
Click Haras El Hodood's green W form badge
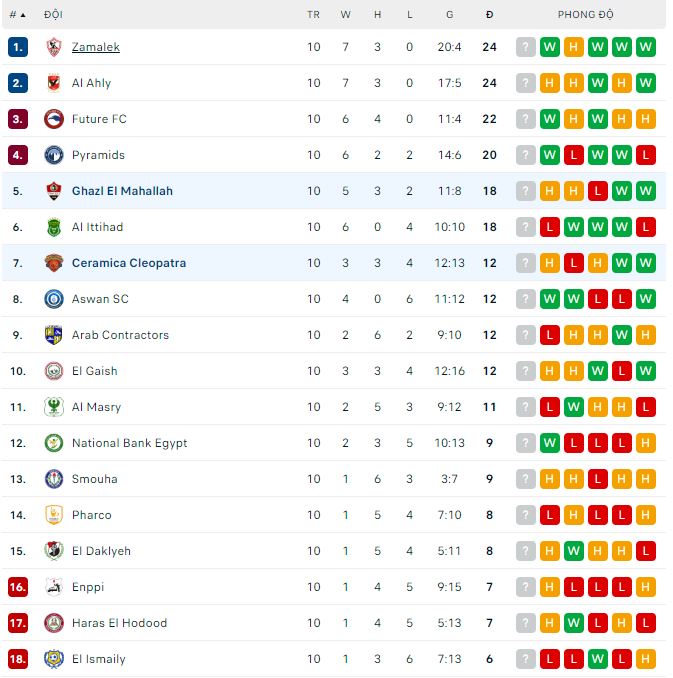[x=574, y=623]
